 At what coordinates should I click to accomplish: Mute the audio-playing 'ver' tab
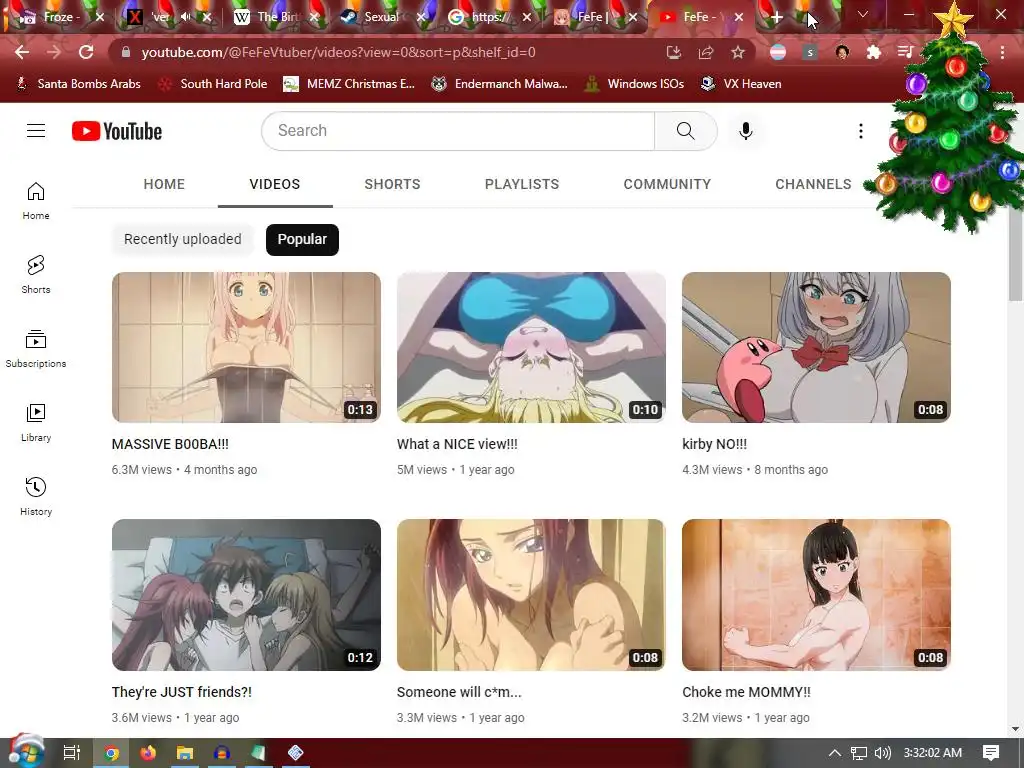pyautogui.click(x=185, y=17)
